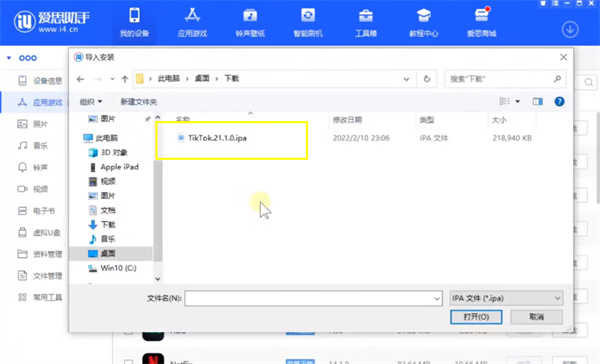
Task: Open the address bar history dropdown
Action: pos(406,79)
